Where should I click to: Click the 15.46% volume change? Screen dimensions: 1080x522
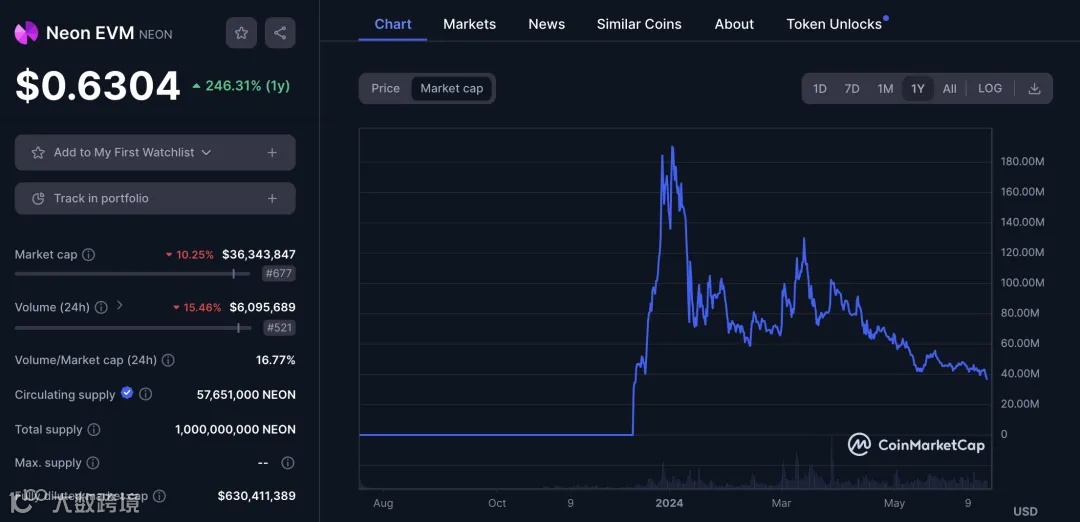pyautogui.click(x=197, y=308)
